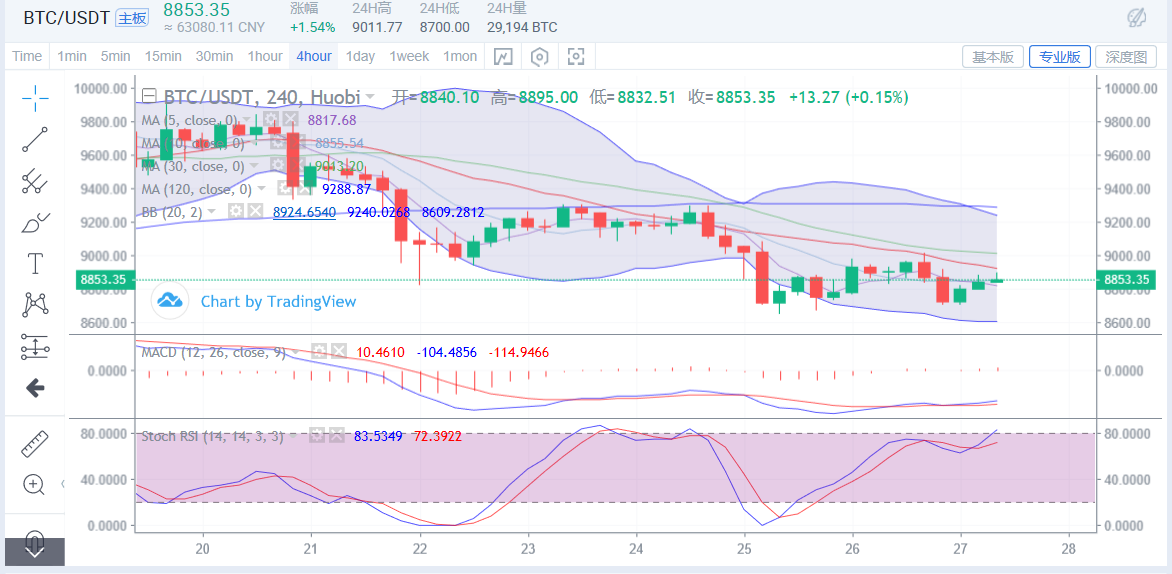Open settings gear for BB indicator
Screen dimensions: 1172x574
click(x=235, y=212)
